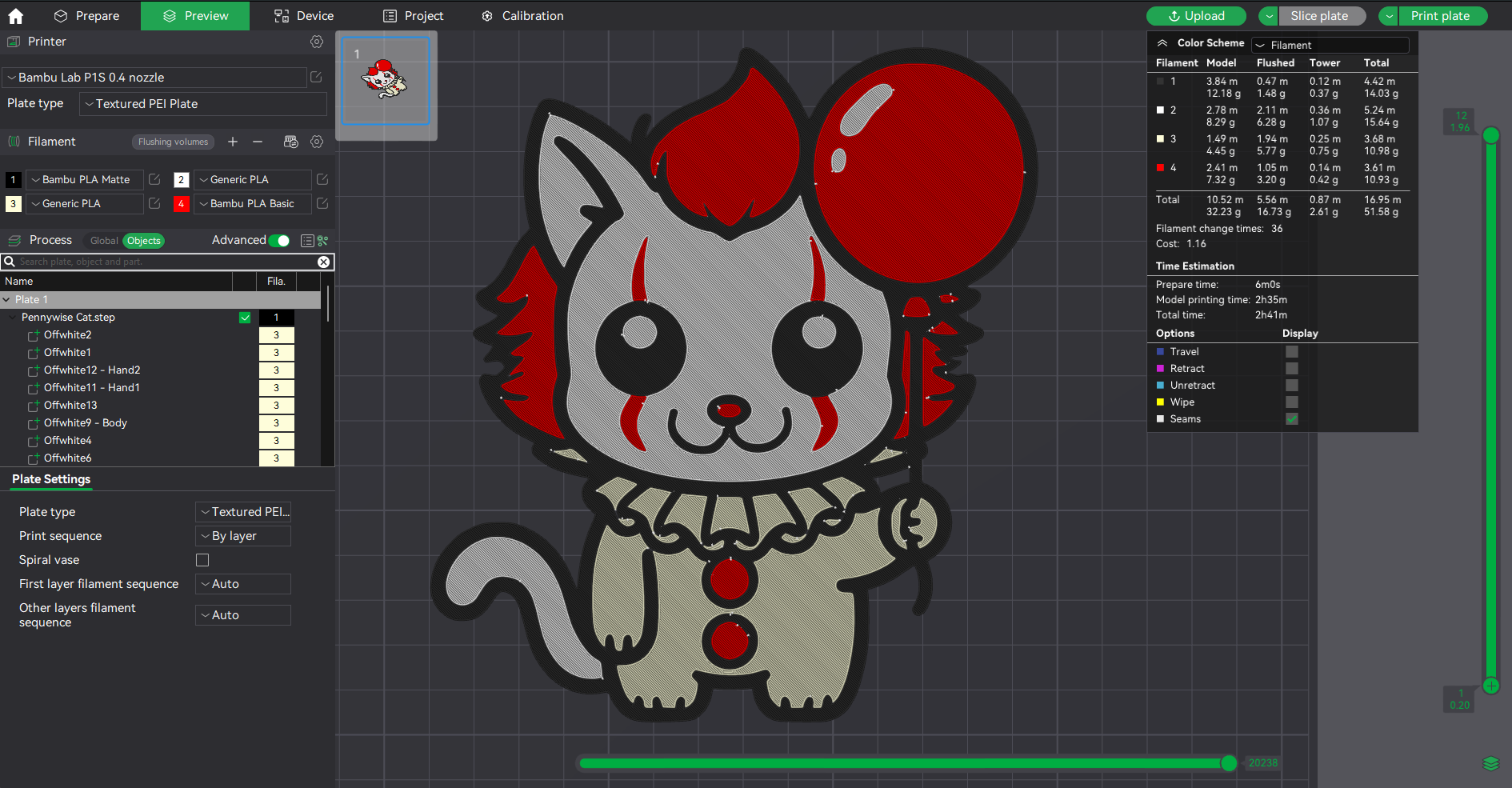
Task: Open the Color Scheme Filament dropdown
Action: [x=1330, y=46]
